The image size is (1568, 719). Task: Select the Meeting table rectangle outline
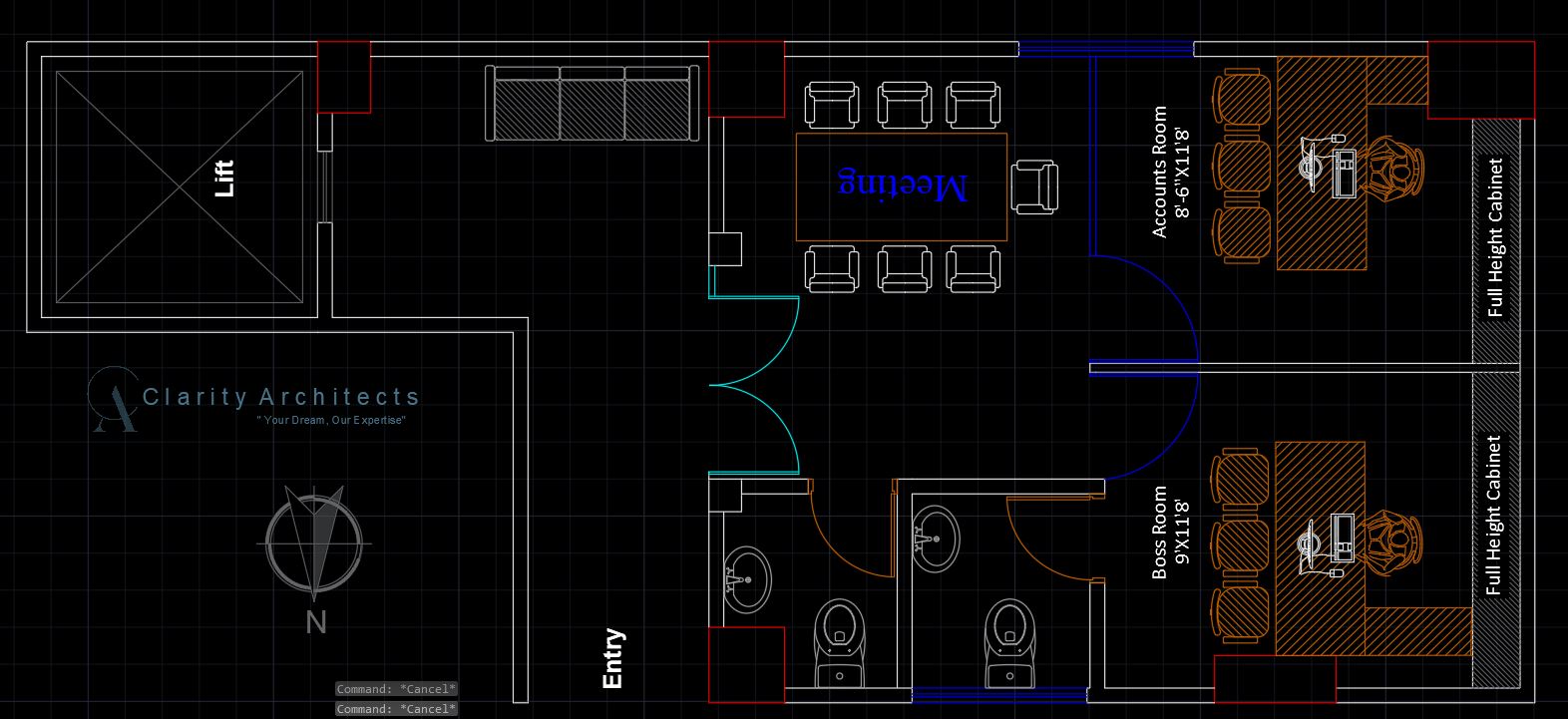pos(902,186)
